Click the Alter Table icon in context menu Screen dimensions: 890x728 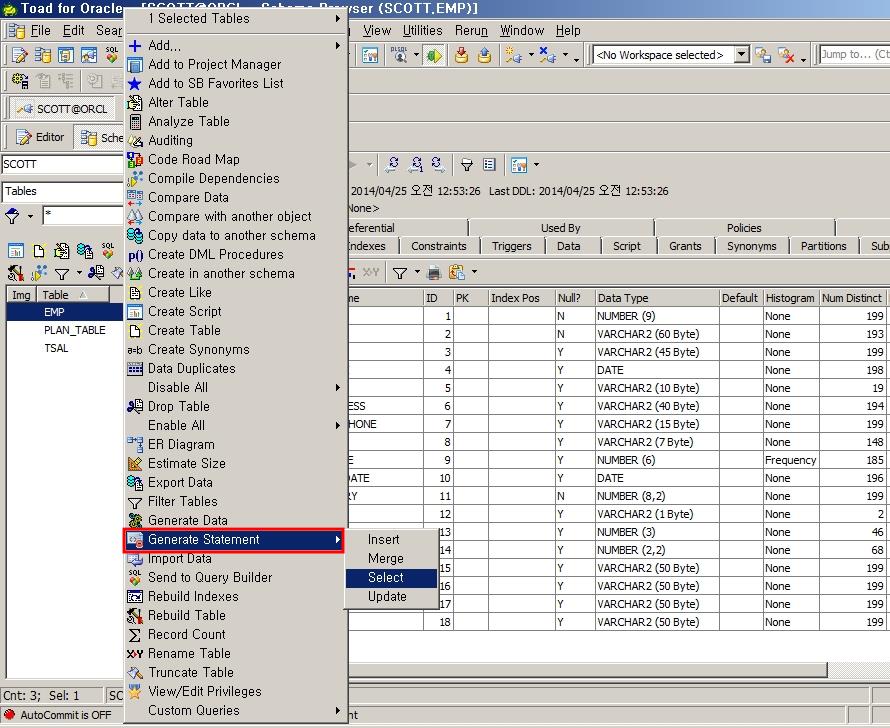click(x=136, y=102)
